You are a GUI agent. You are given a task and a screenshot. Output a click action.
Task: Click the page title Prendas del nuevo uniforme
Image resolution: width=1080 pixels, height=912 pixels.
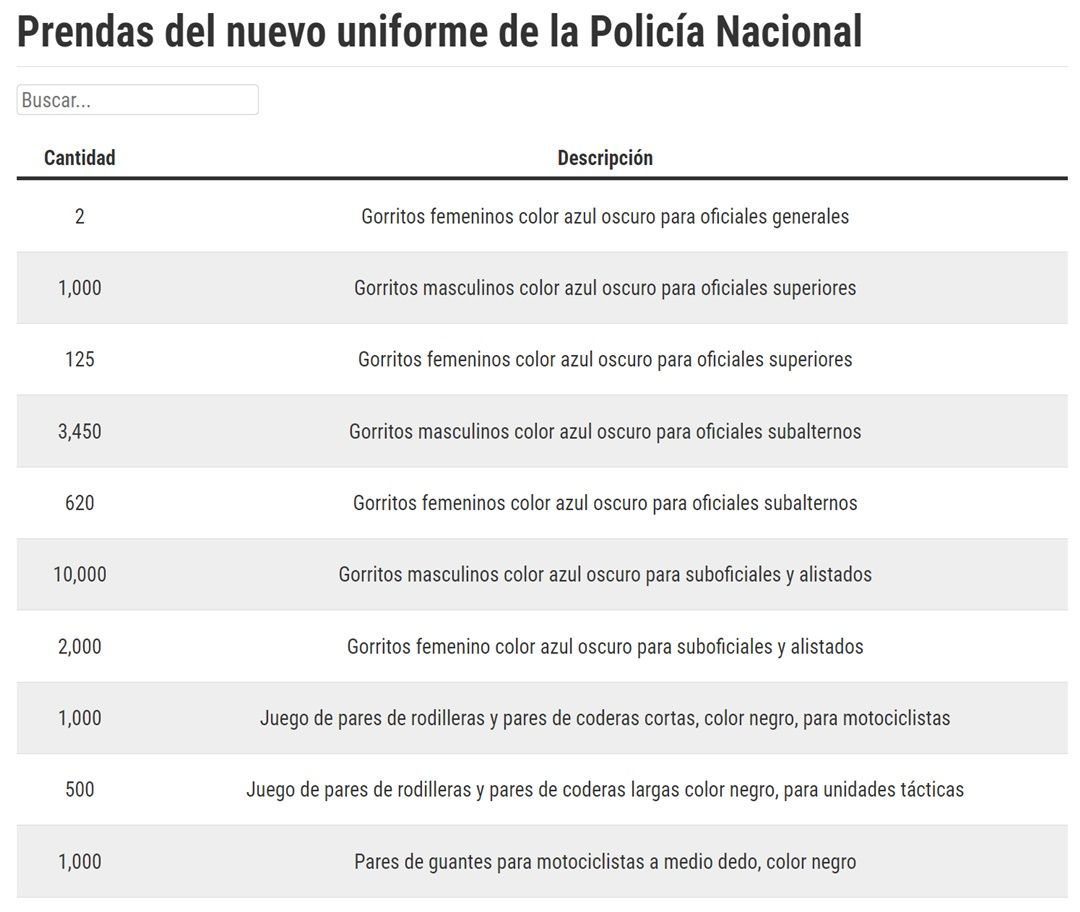pyautogui.click(x=439, y=32)
